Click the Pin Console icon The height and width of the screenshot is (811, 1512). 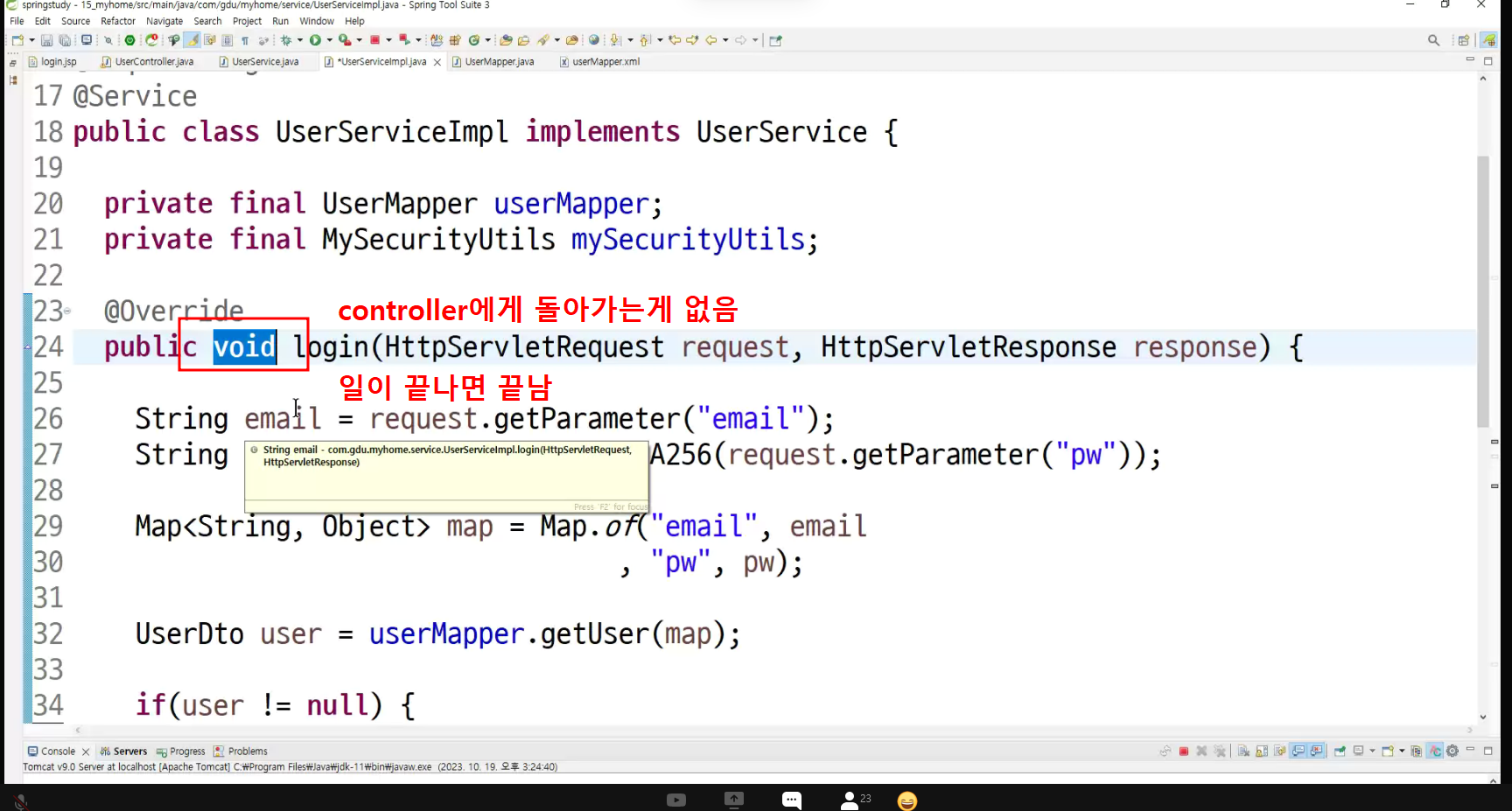(x=1340, y=751)
